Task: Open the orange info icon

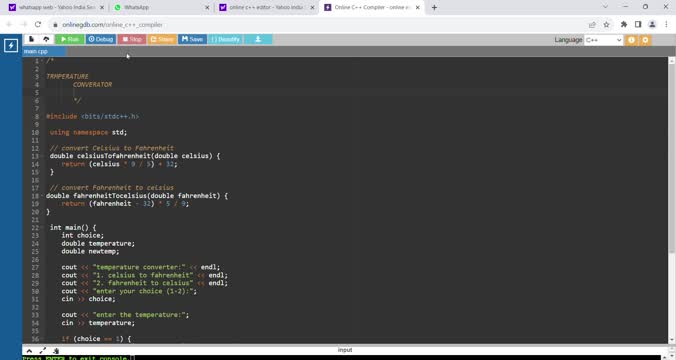Action: pos(631,40)
